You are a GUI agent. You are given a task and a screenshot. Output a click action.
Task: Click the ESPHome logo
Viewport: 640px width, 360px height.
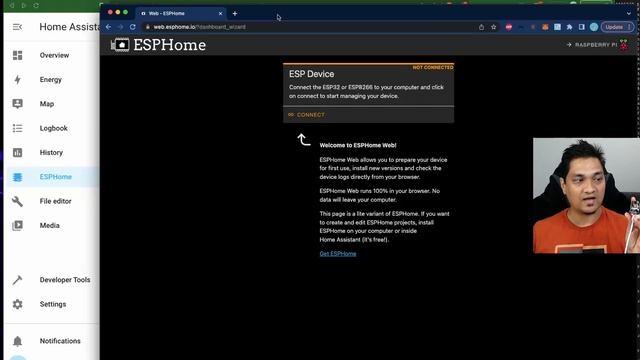(158, 45)
